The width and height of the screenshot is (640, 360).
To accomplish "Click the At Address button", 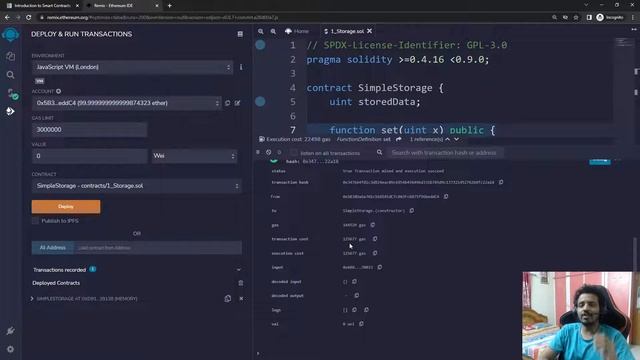I will click(x=53, y=248).
